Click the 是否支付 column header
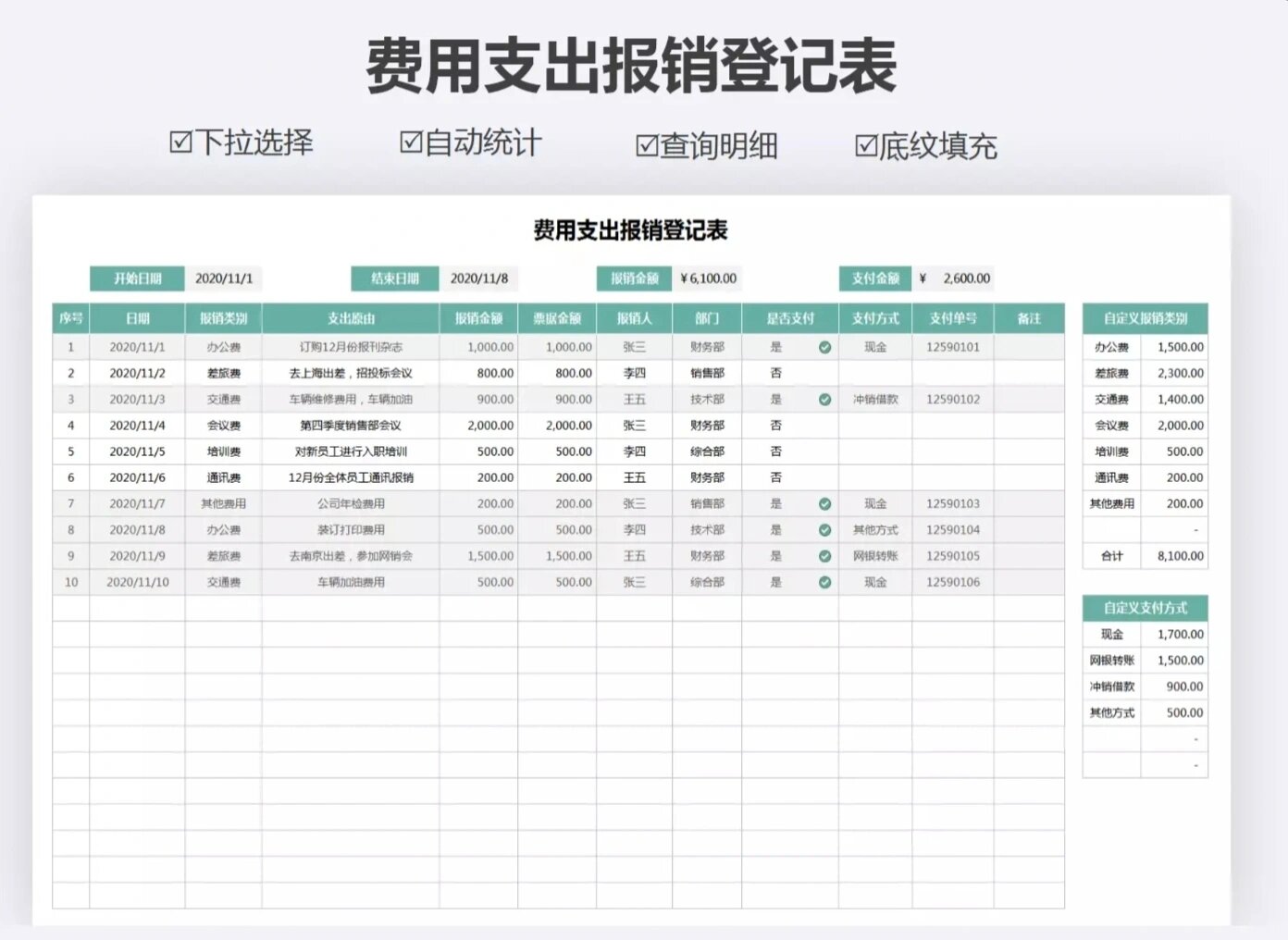This screenshot has height=940, width=1288. click(790, 318)
